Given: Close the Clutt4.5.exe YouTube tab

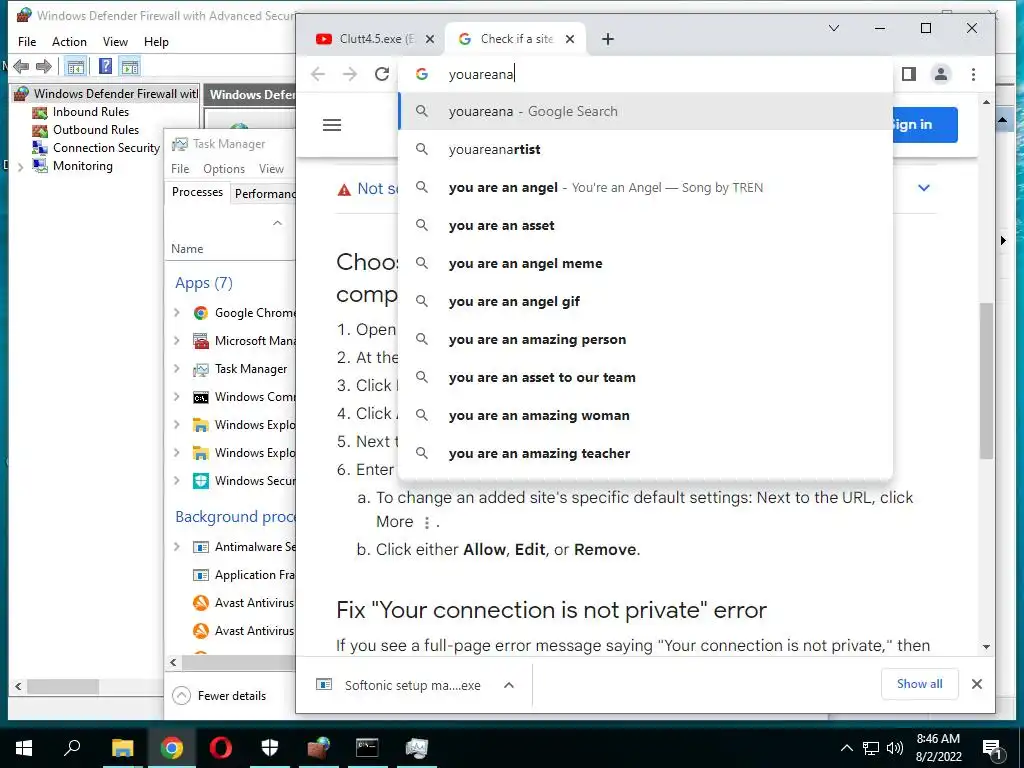Looking at the screenshot, I should point(430,39).
